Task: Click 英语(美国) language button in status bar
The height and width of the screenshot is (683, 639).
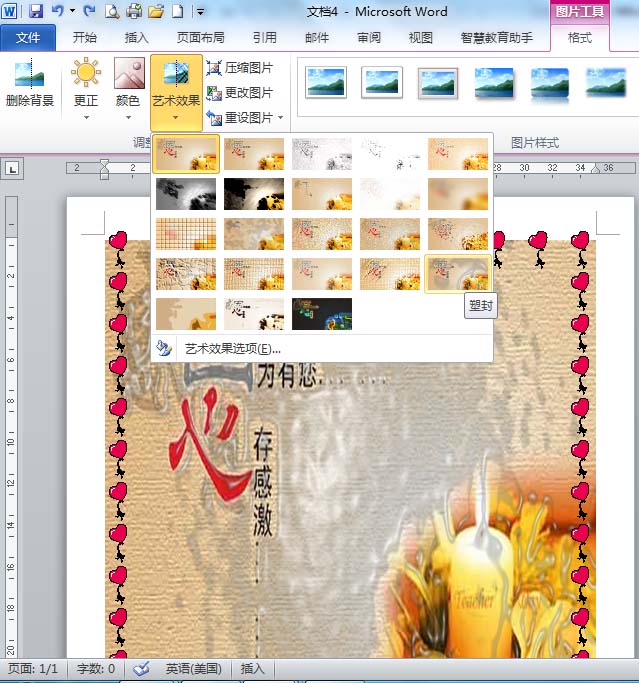Action: (x=193, y=669)
